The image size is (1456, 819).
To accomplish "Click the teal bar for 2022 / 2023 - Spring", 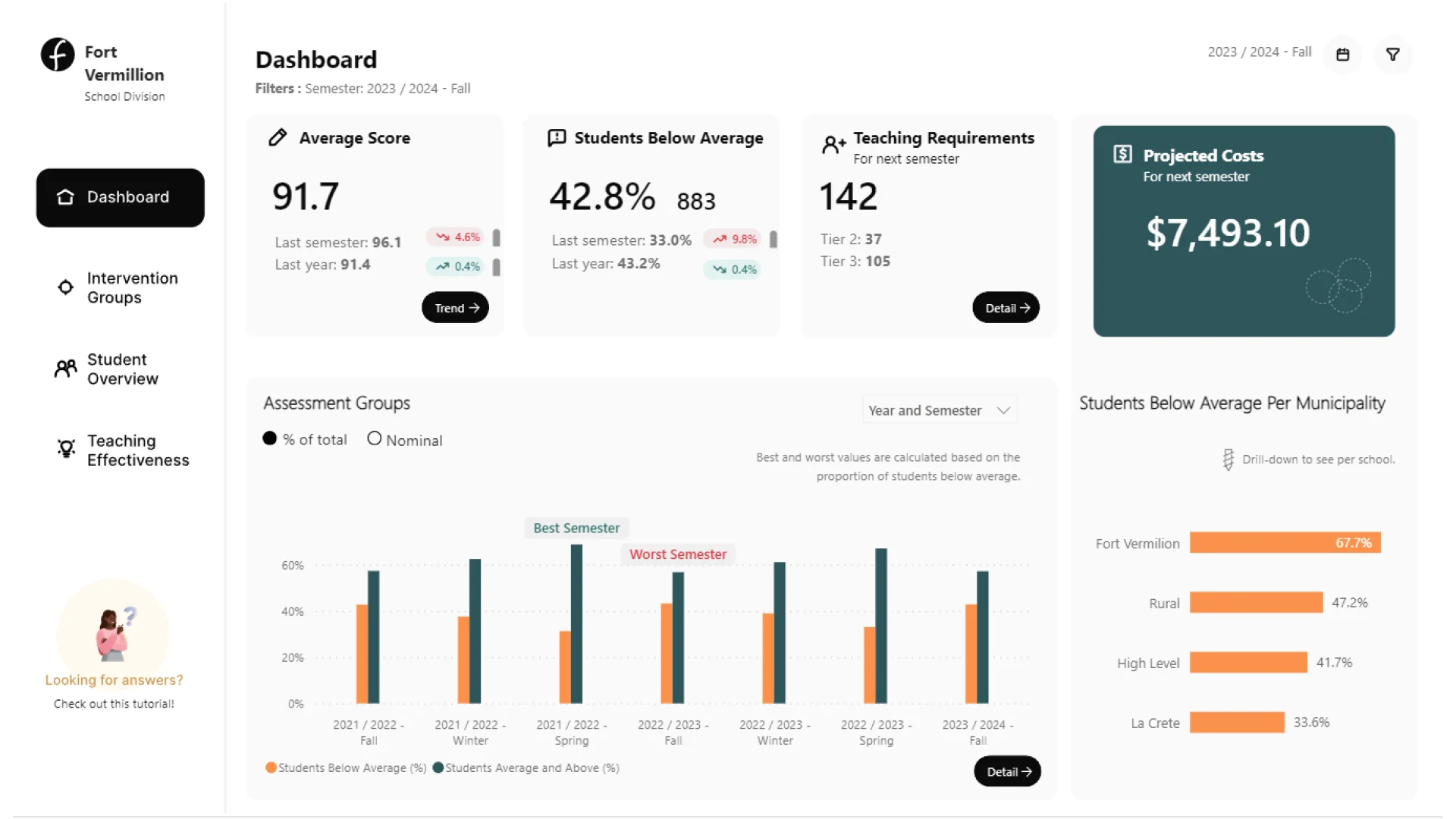I will tap(881, 626).
